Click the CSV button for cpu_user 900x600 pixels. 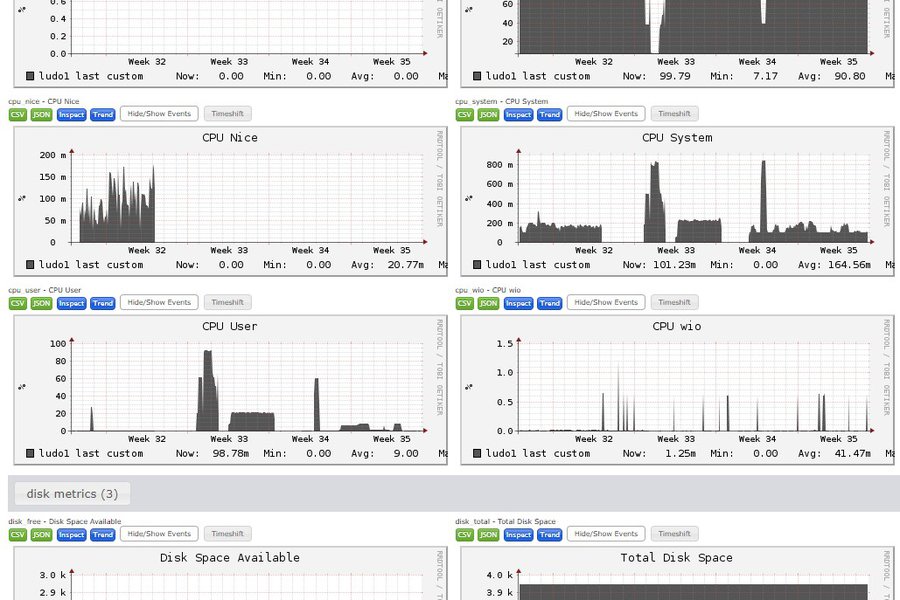point(18,303)
